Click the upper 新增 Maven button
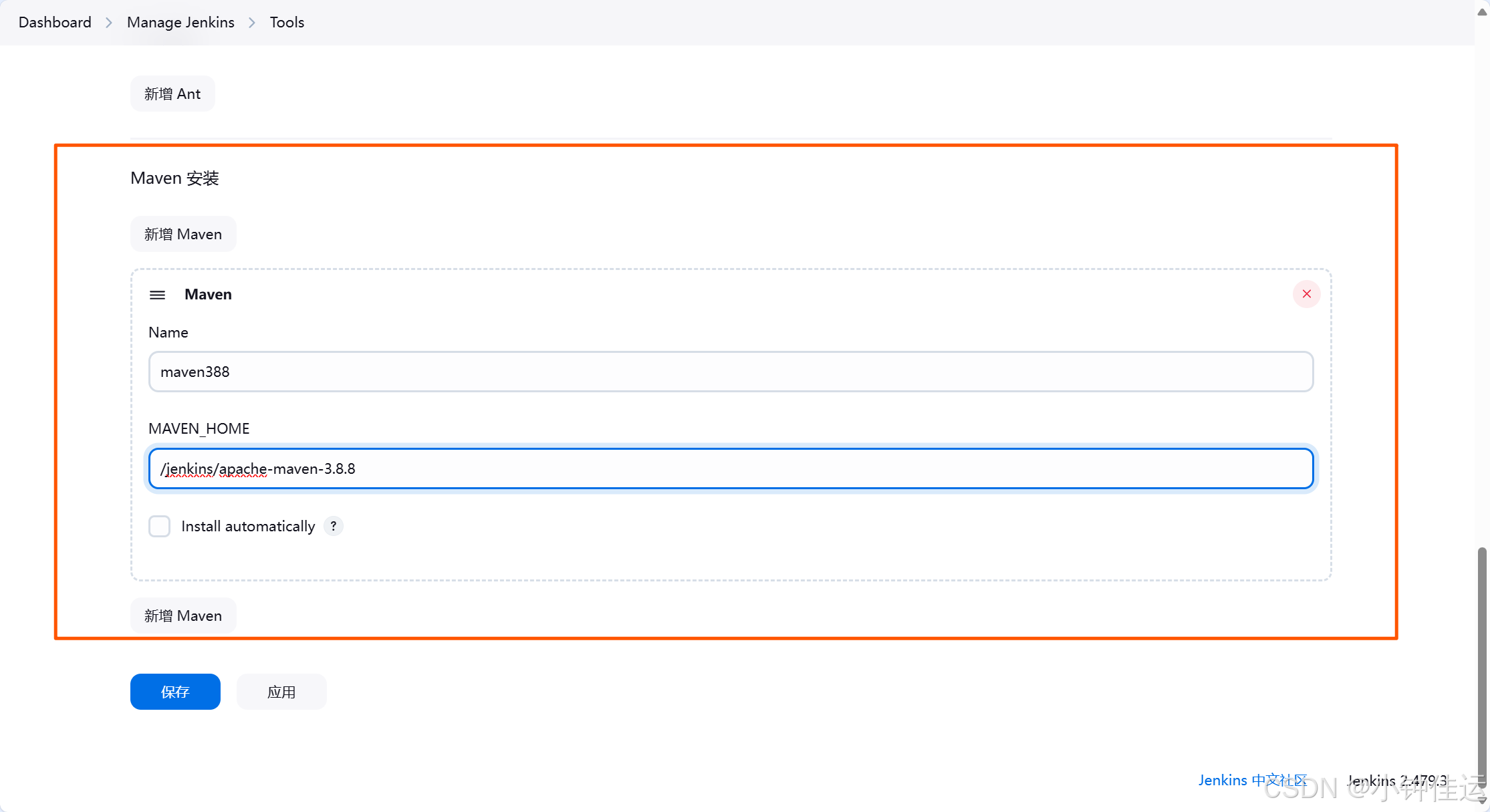Image resolution: width=1490 pixels, height=812 pixels. click(183, 234)
